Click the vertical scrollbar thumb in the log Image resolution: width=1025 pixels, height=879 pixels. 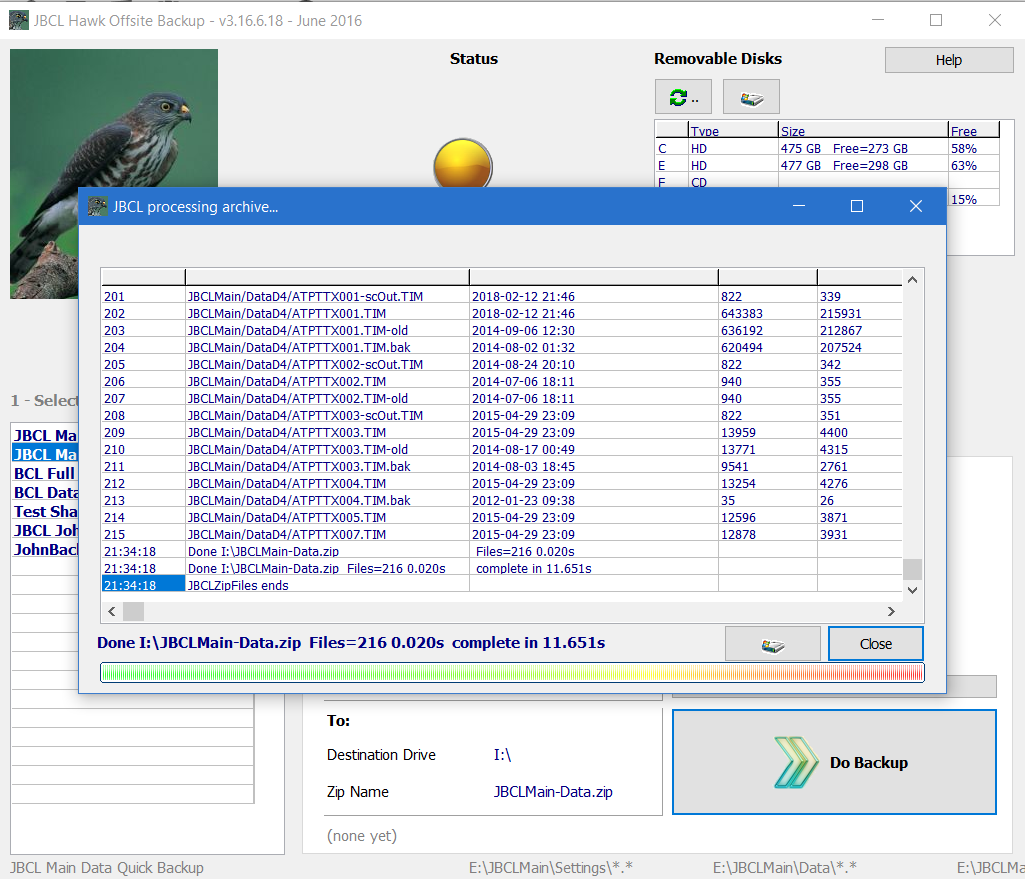[912, 569]
